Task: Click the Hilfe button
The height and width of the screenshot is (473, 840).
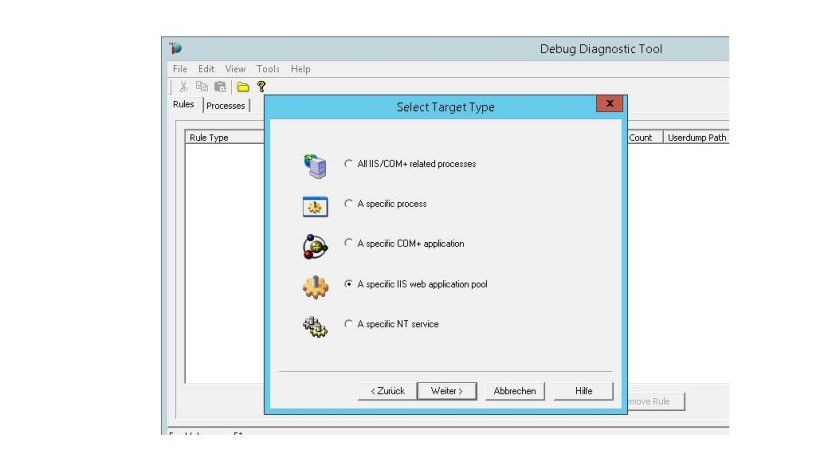Action: tap(584, 391)
